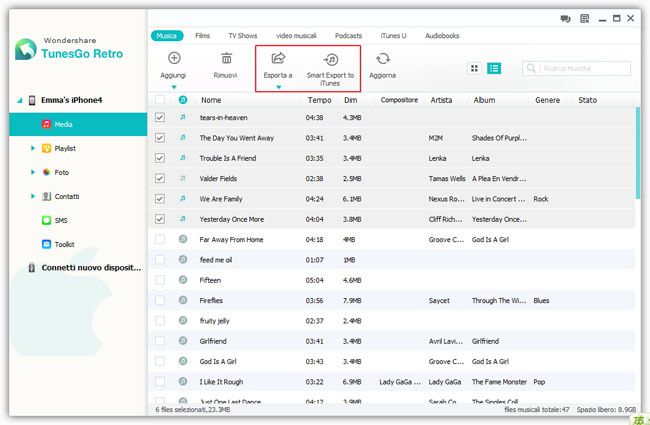Expand the Foto tree arrow
Image resolution: width=650 pixels, height=425 pixels.
pyautogui.click(x=33, y=172)
